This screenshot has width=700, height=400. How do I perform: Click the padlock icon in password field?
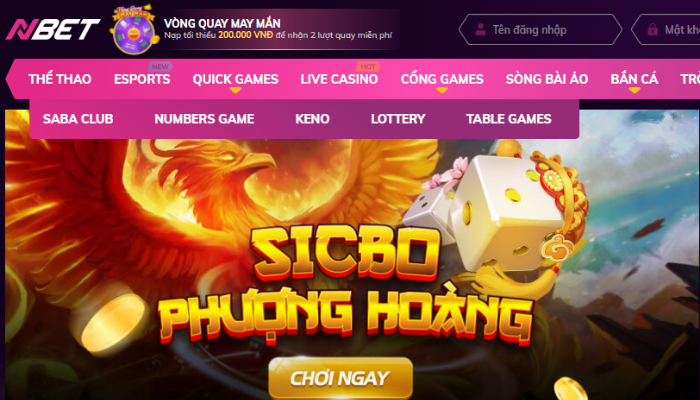[652, 29]
